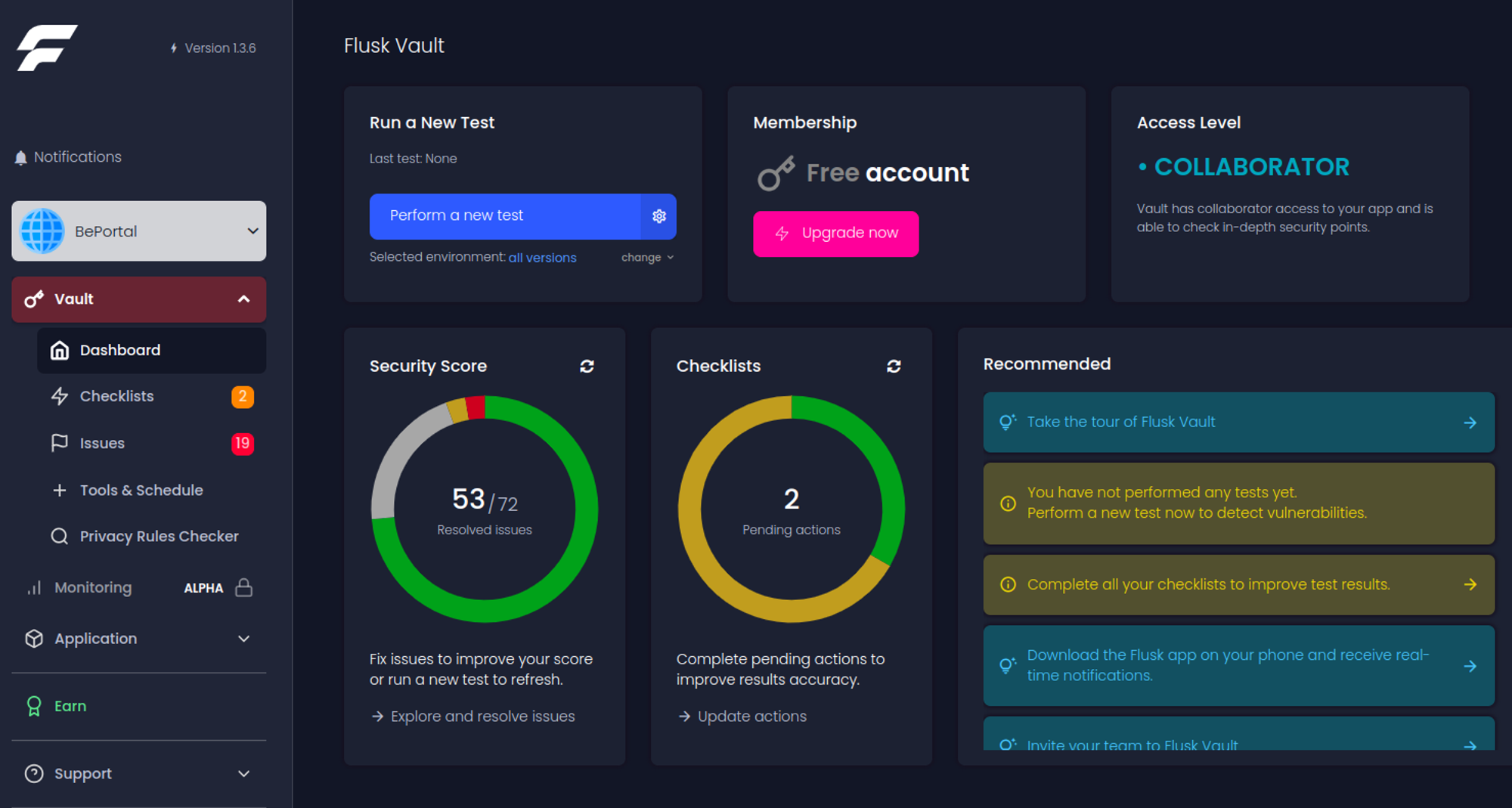Expand the Support sidebar section
The height and width of the screenshot is (808, 1512).
(x=243, y=773)
